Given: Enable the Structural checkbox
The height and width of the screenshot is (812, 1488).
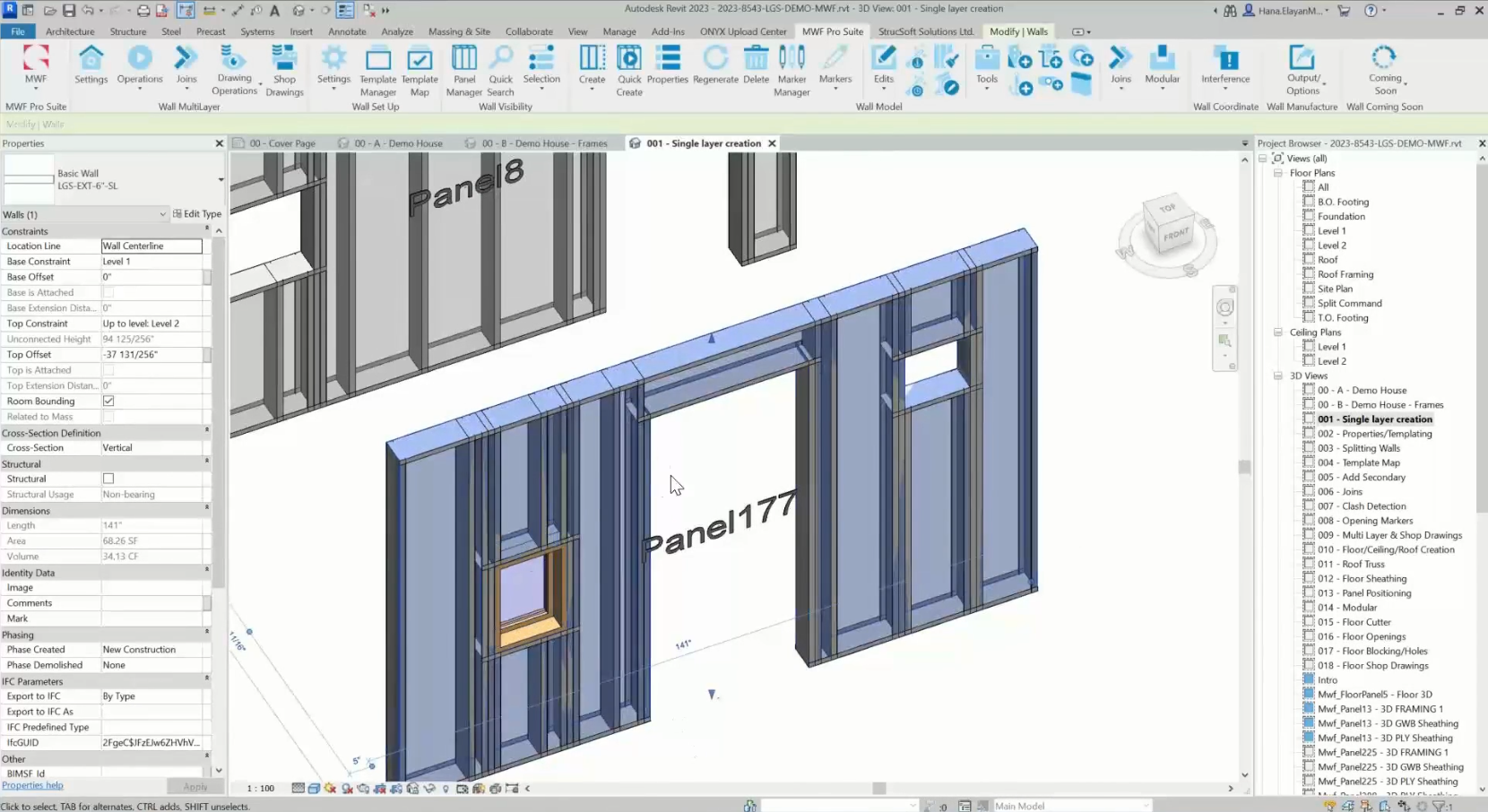Looking at the screenshot, I should 108,479.
